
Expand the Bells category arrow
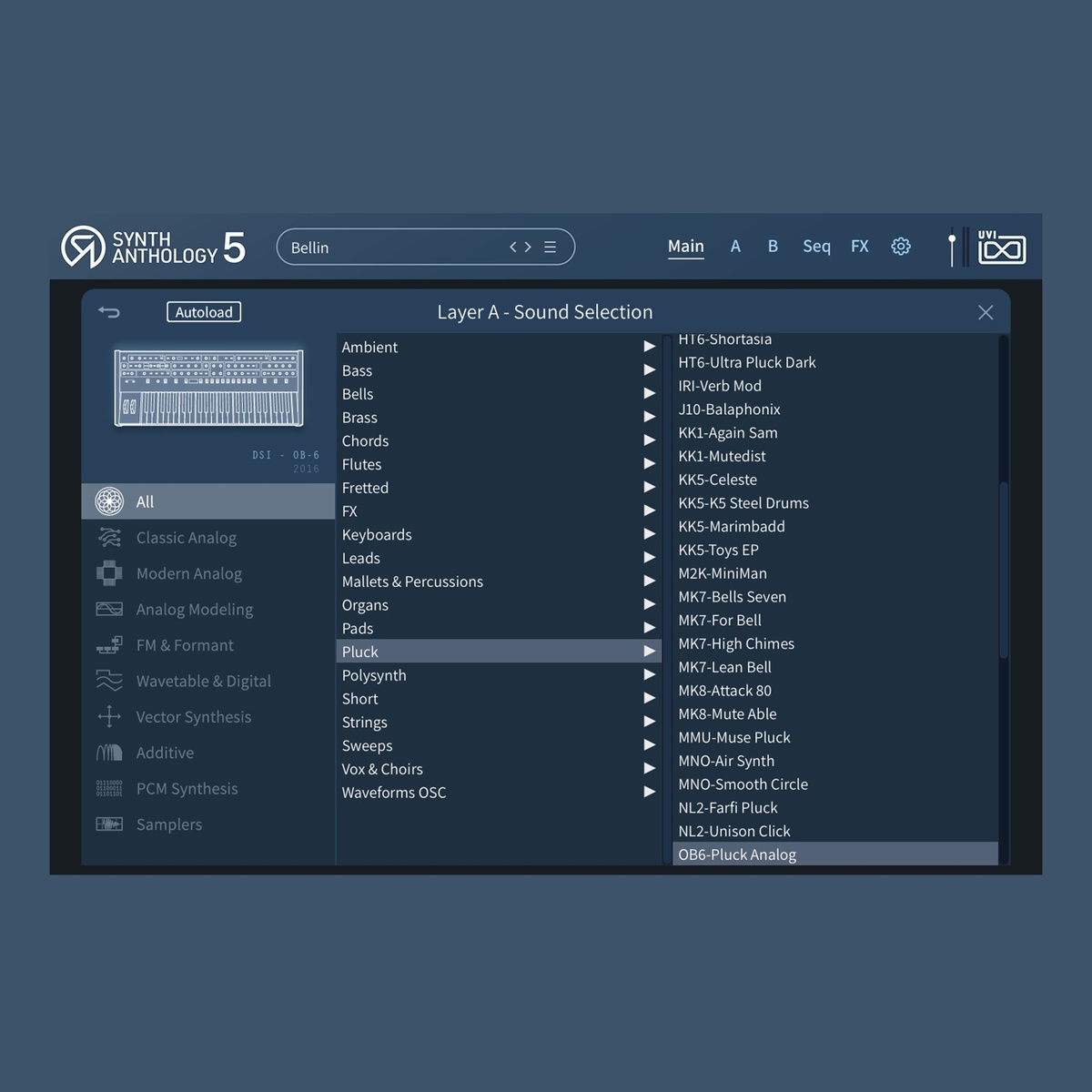[x=650, y=394]
